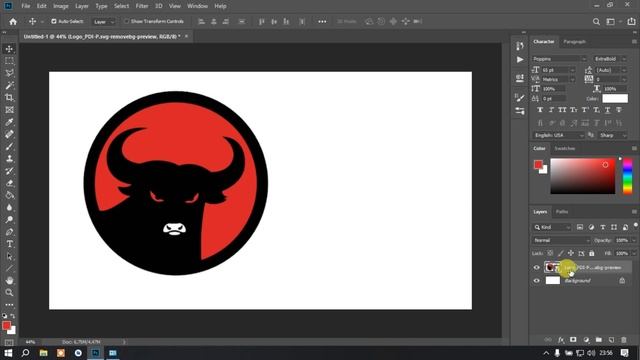This screenshot has width=640, height=360.
Task: Click the Home icon in options bar
Action: coord(13,22)
